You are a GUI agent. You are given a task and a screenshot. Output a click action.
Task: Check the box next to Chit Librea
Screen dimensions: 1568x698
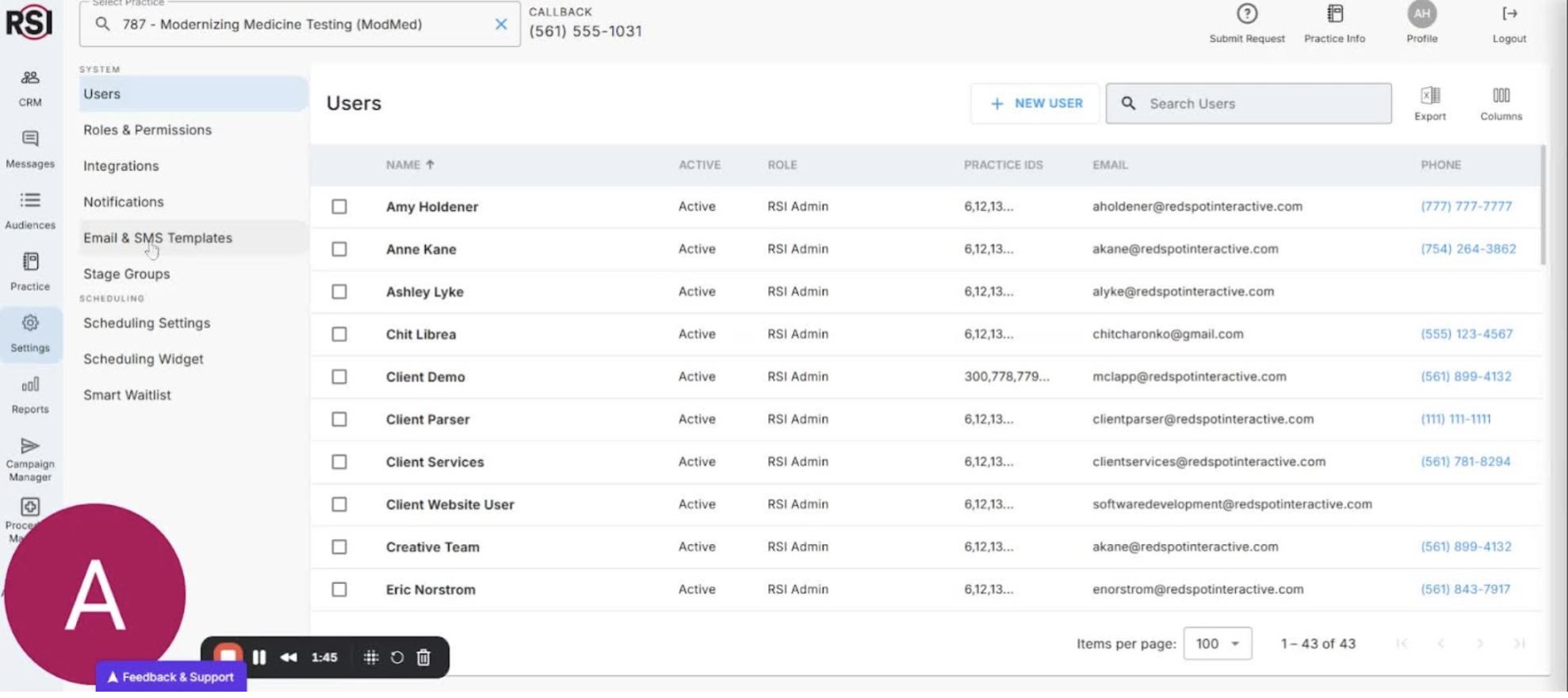[x=339, y=335]
